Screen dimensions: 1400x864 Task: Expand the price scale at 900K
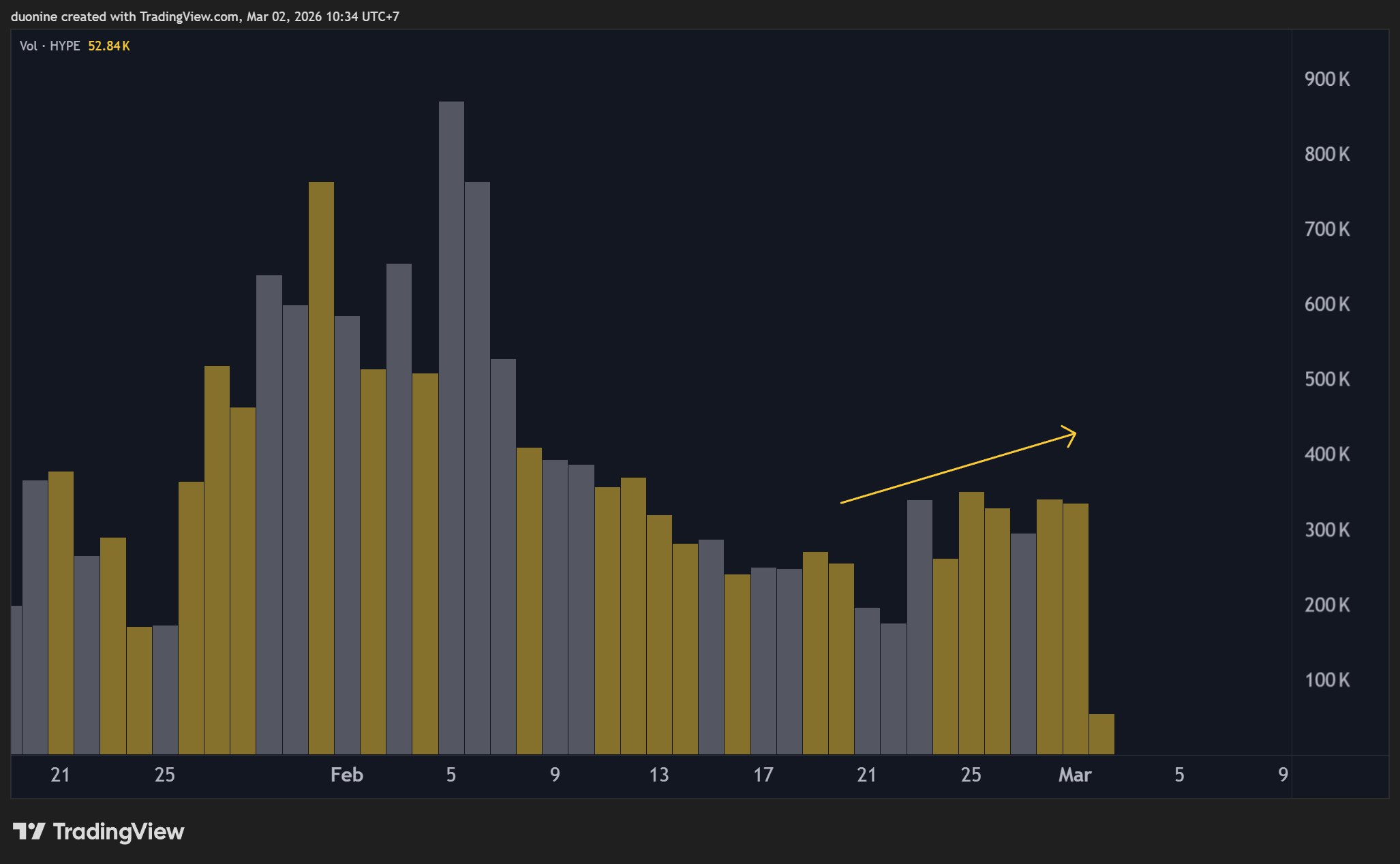(x=1326, y=79)
